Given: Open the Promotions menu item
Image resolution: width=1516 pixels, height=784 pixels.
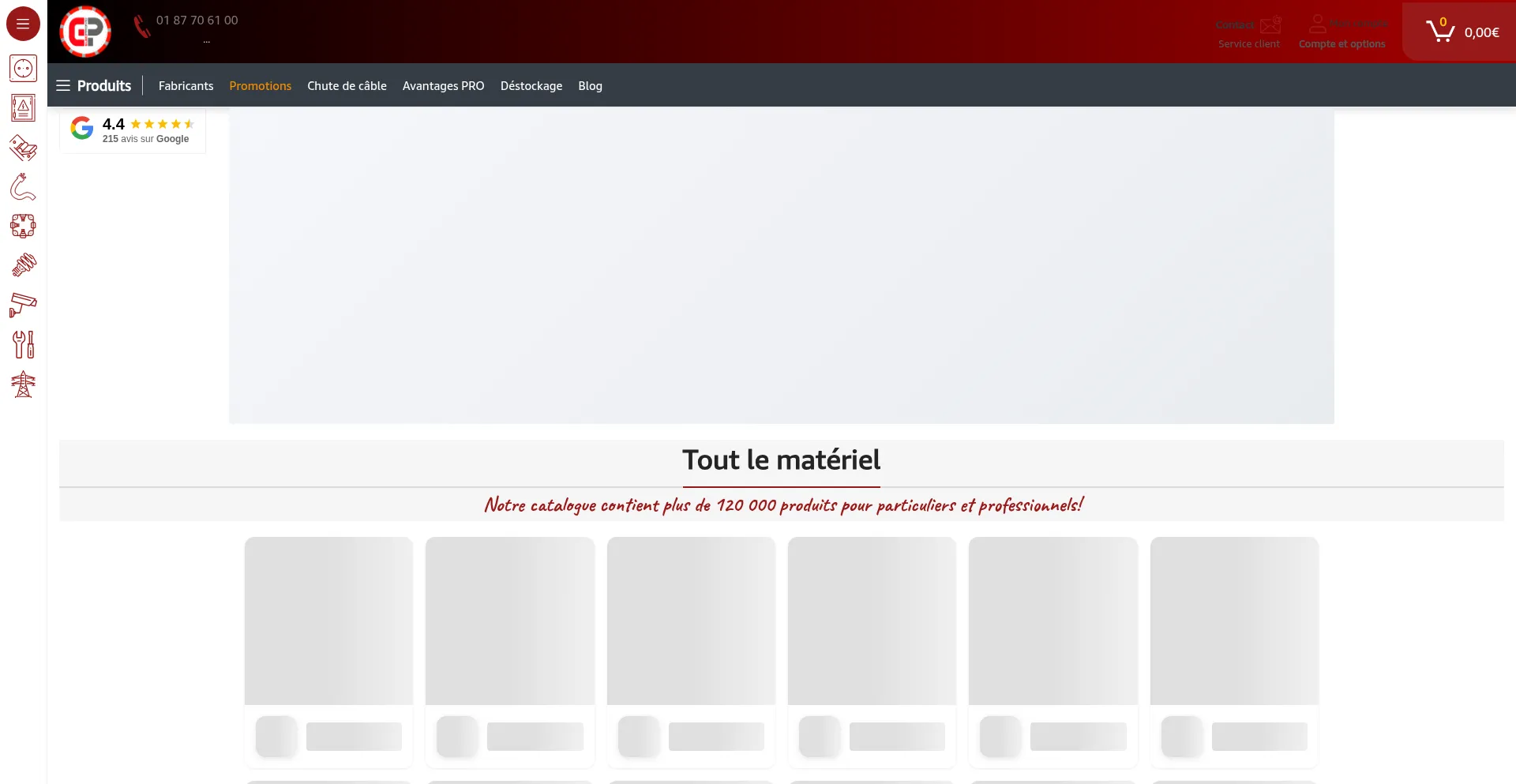Looking at the screenshot, I should [x=260, y=85].
